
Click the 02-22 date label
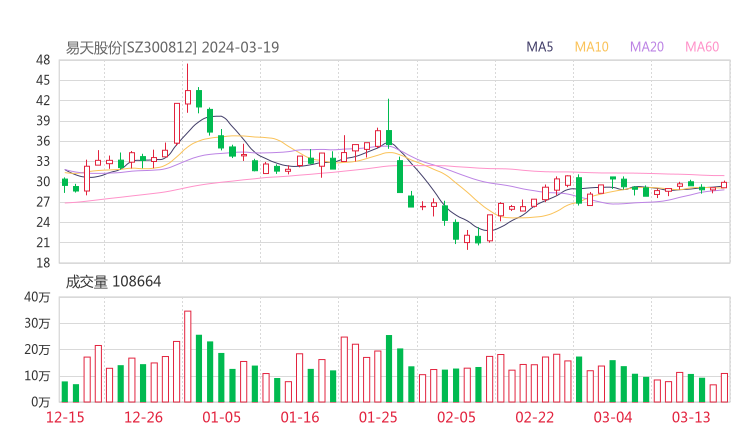pos(534,417)
